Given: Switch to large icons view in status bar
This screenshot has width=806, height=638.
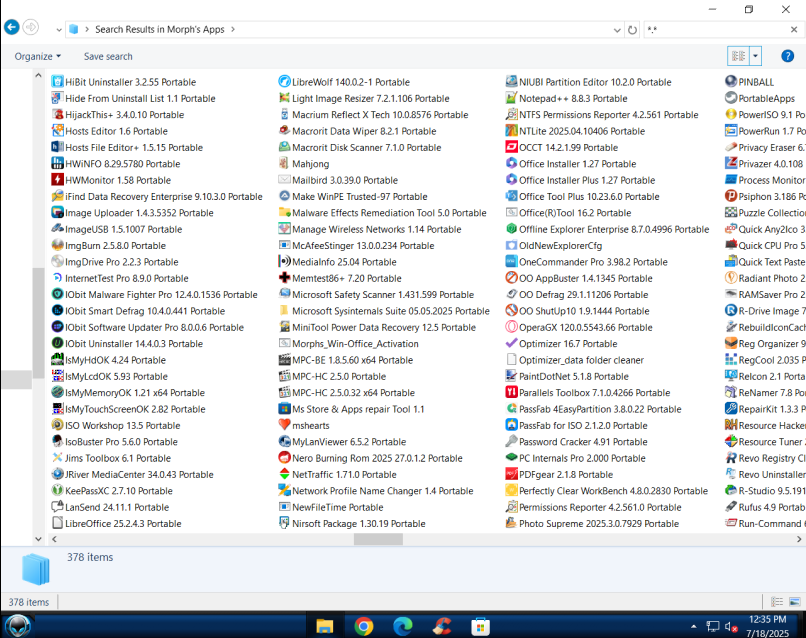Looking at the screenshot, I should pyautogui.click(x=795, y=601).
